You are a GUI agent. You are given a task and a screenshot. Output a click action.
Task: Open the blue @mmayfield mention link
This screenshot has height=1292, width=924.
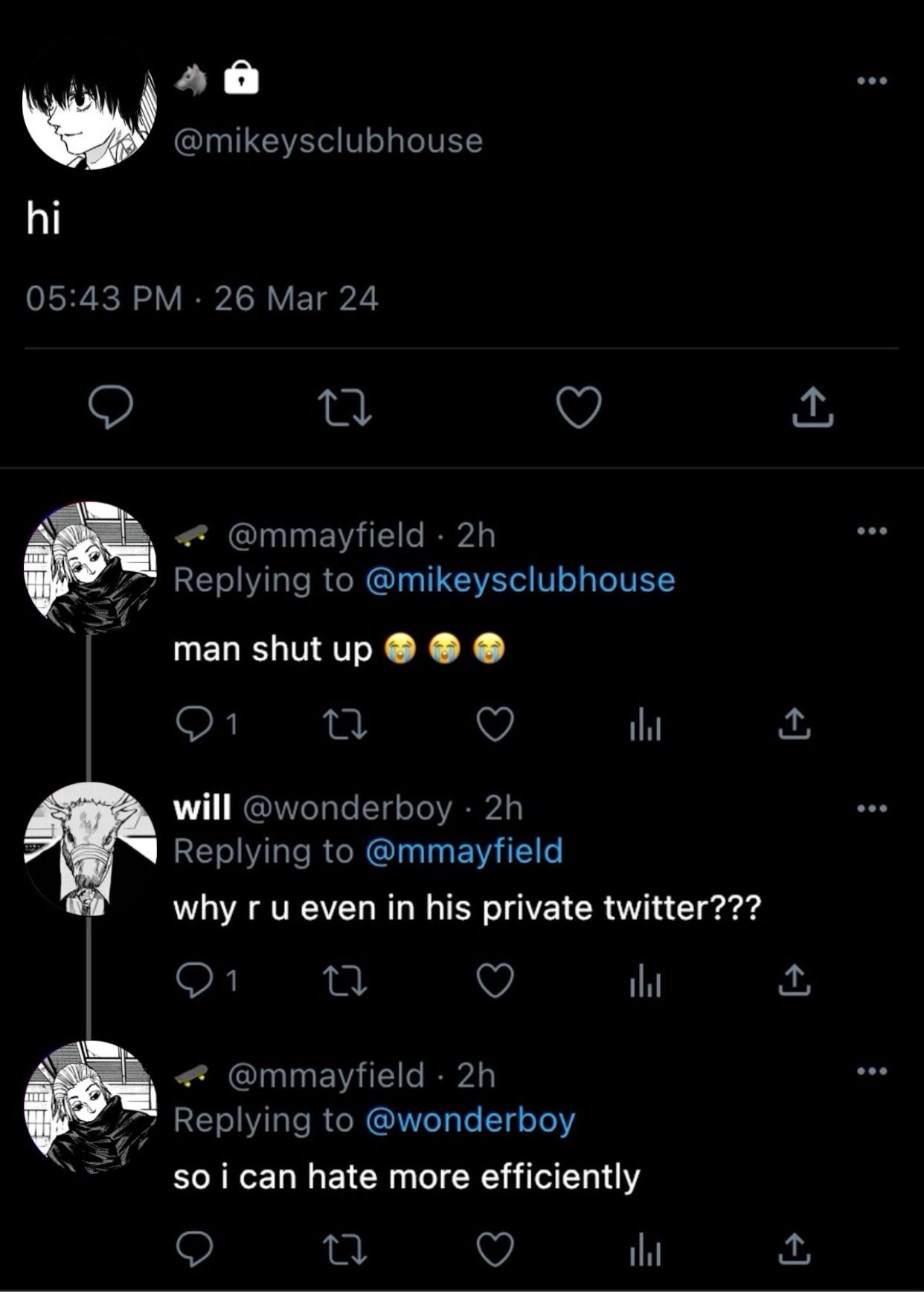[x=464, y=851]
